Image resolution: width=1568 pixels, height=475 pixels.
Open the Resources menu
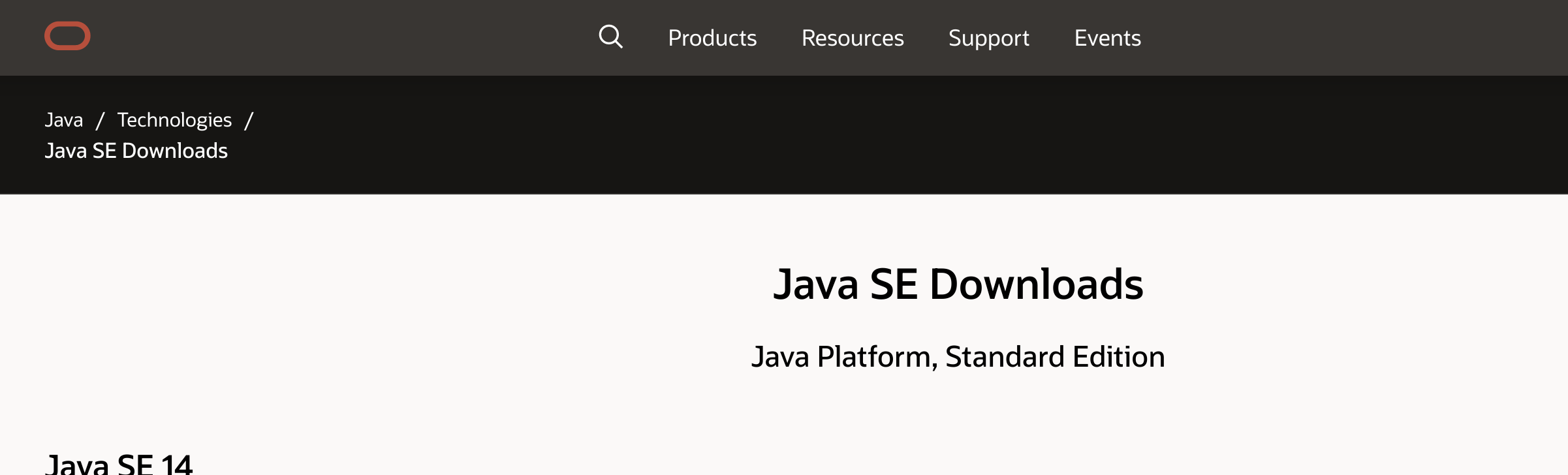[853, 38]
